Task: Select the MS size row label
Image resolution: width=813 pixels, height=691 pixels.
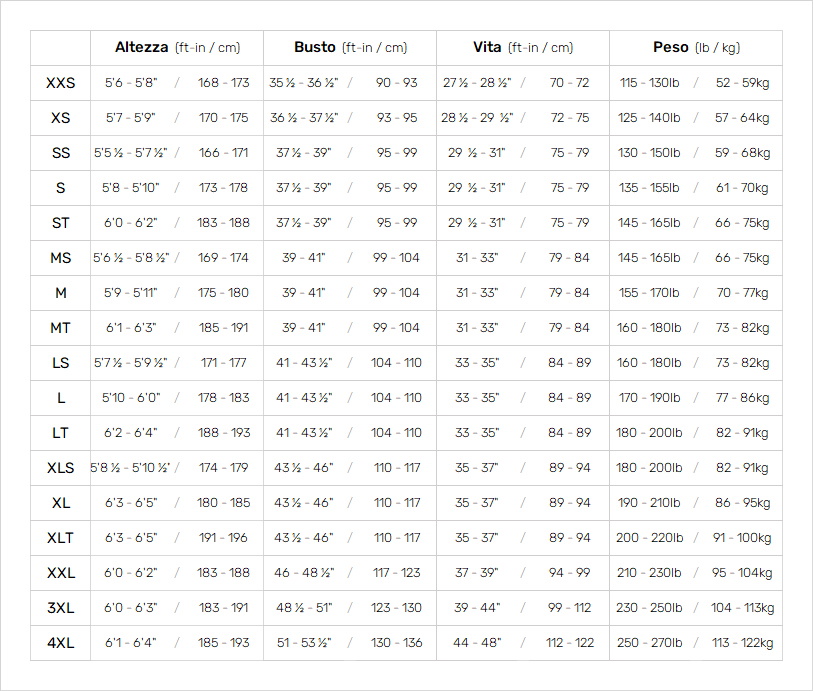Action: [61, 258]
